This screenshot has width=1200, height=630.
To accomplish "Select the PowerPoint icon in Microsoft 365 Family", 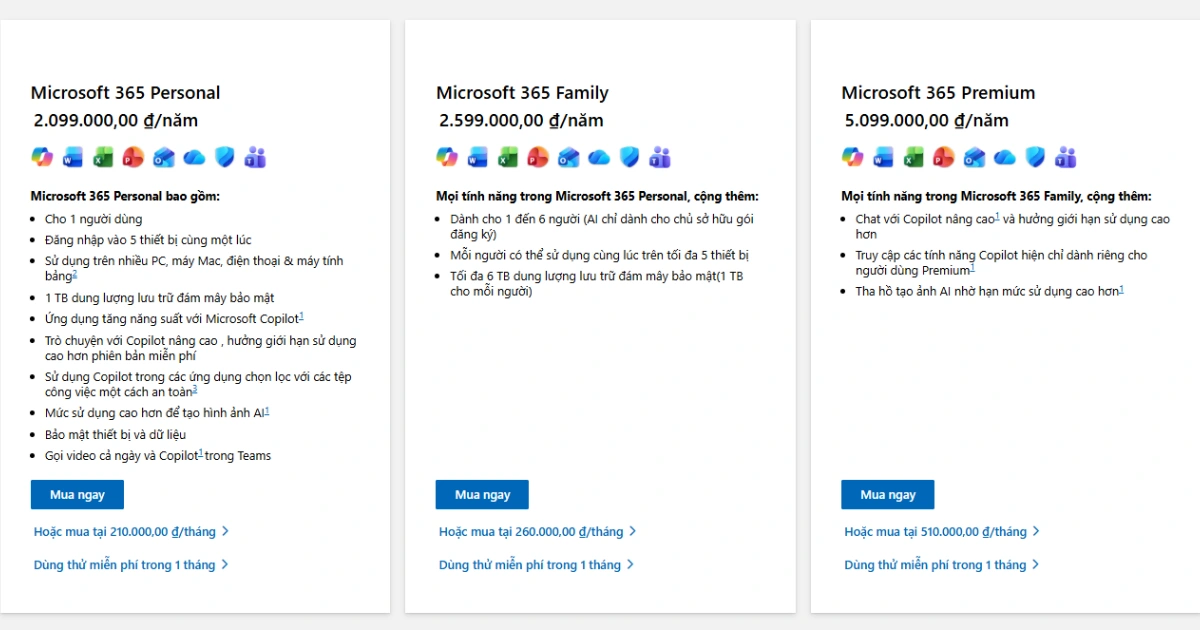I will (x=539, y=157).
